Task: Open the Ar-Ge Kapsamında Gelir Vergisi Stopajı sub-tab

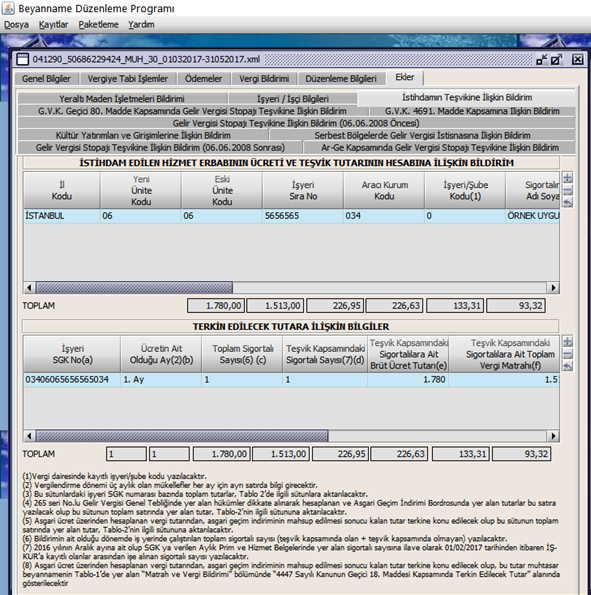Action: 440,147
